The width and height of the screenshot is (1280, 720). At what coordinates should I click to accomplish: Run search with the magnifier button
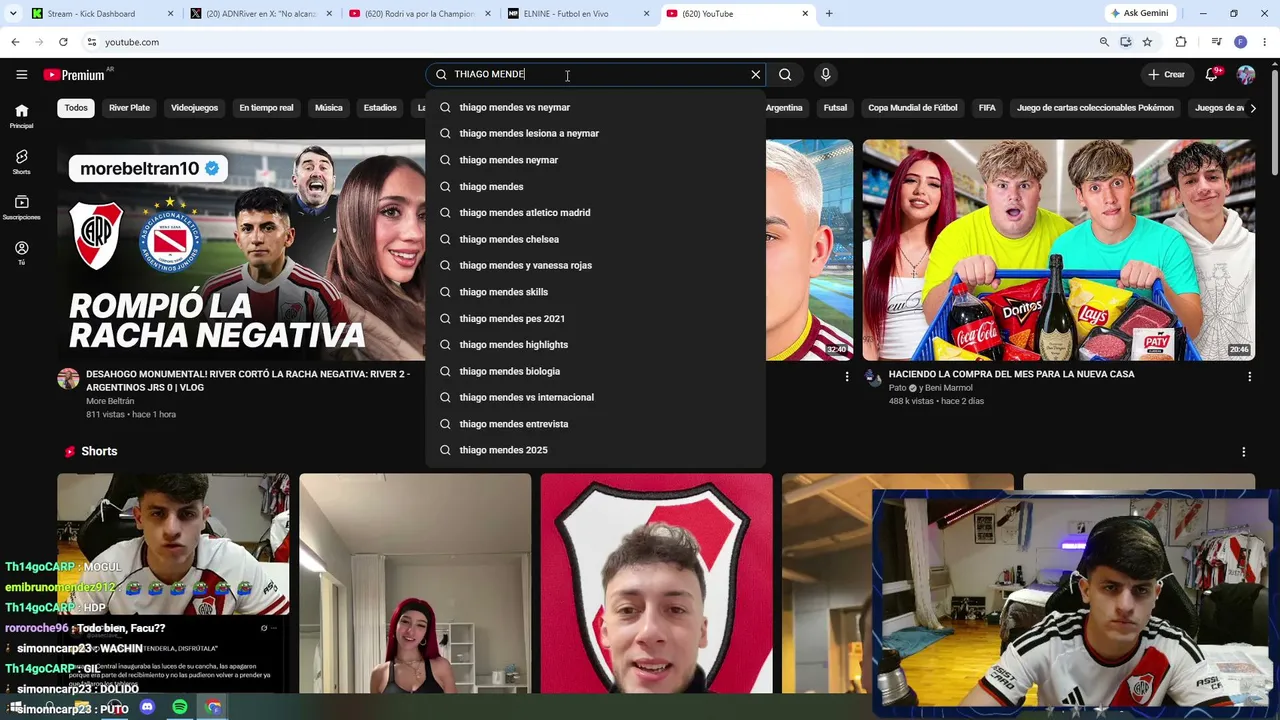785,75
